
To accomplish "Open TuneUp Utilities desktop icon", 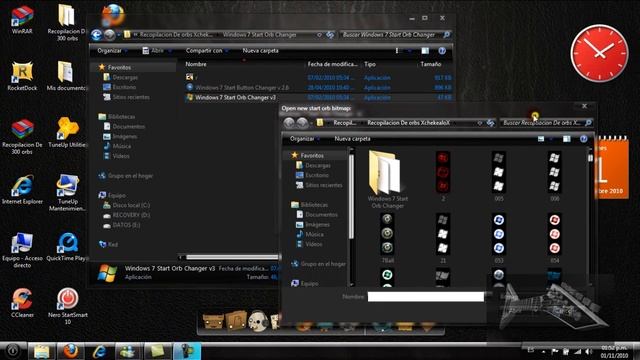I will click(67, 133).
